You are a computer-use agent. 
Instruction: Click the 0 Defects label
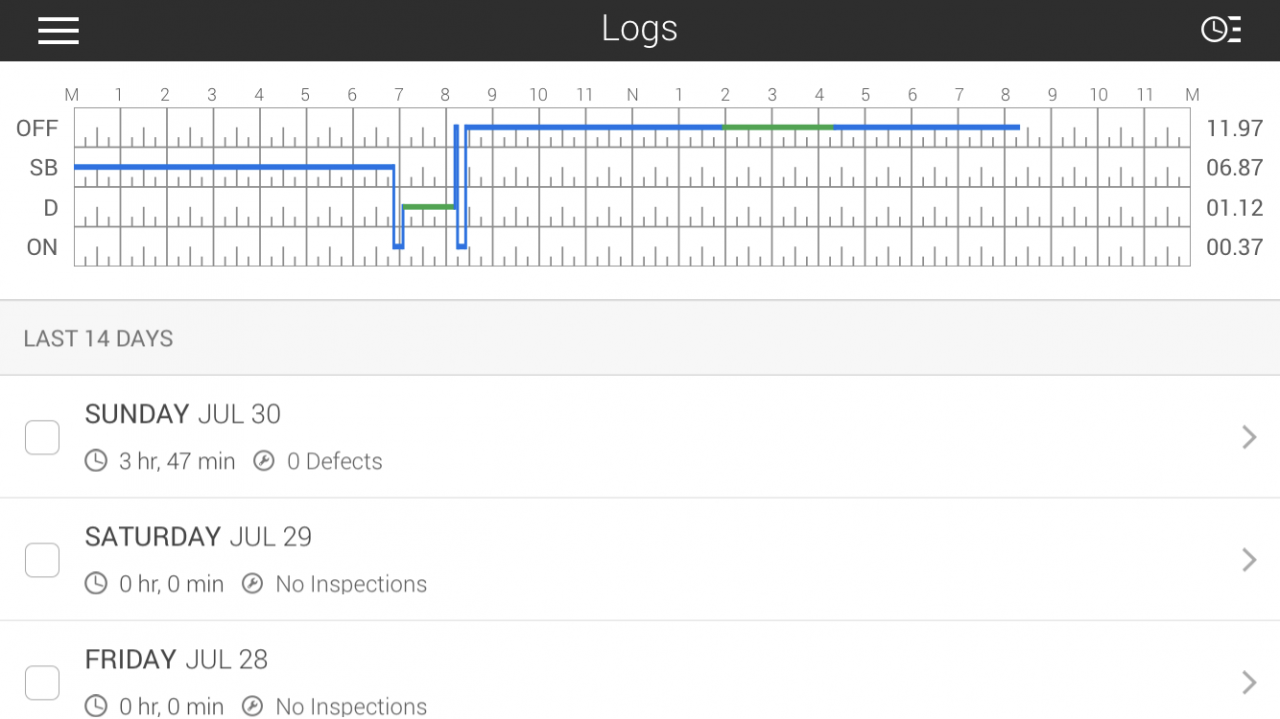coord(335,461)
